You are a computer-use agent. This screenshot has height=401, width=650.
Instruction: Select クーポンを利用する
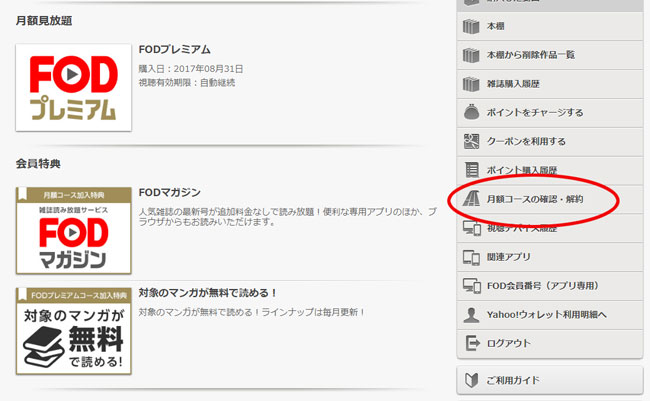[550, 141]
